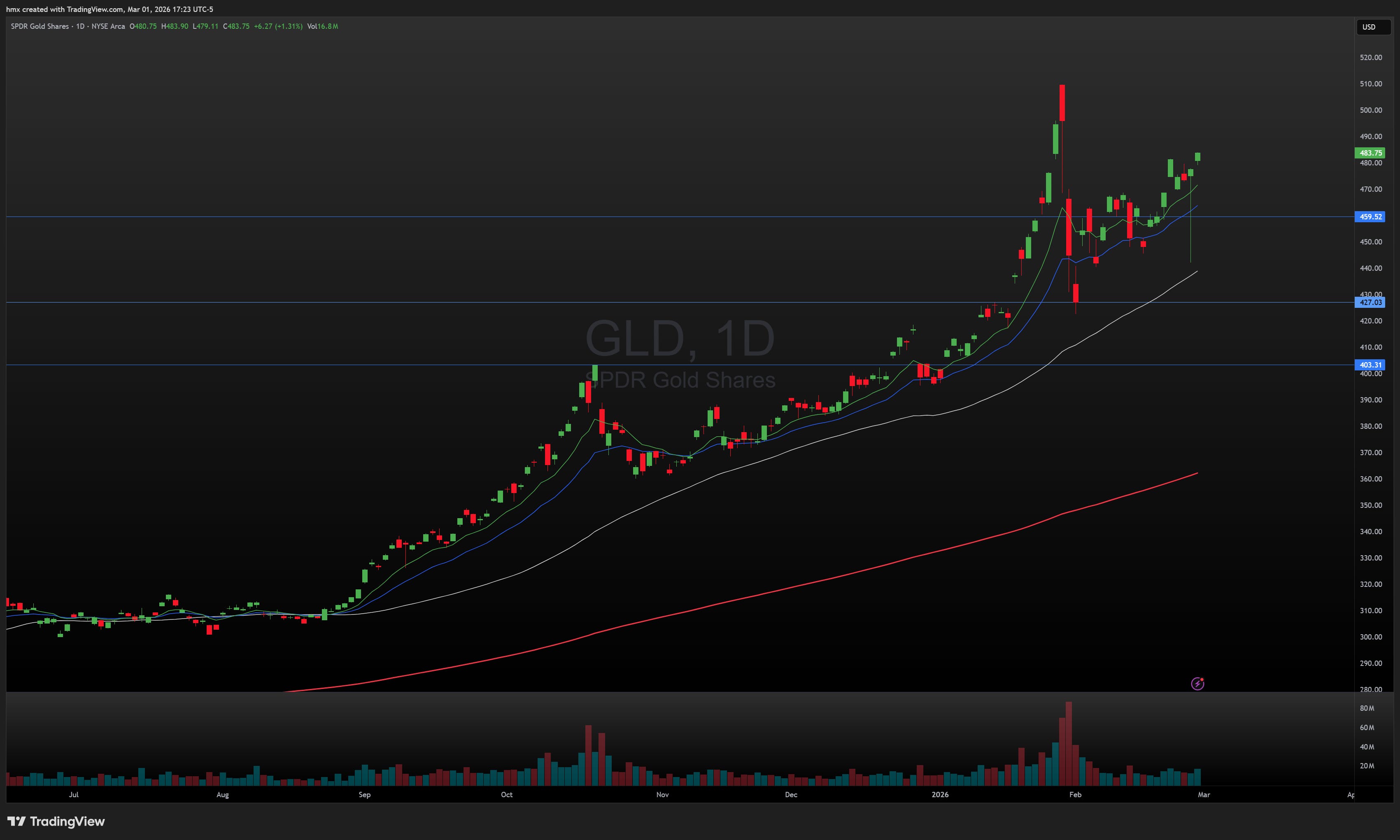
Task: Click the C483.75 close value in legend
Action: (236, 26)
